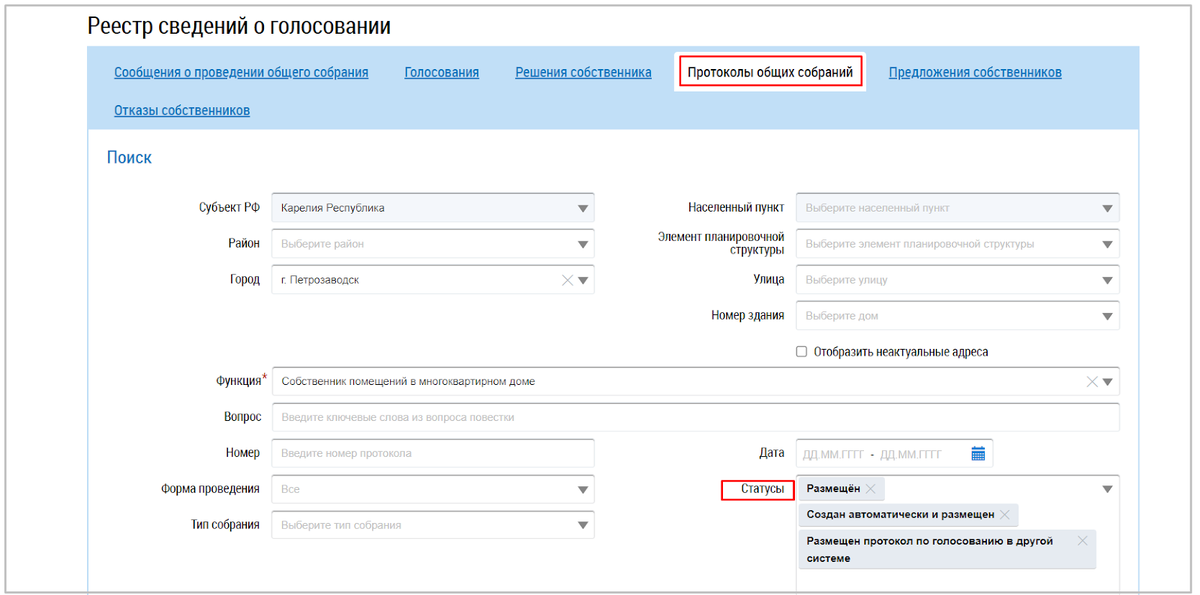Clear the selected city г. Петрозаводск
The height and width of the screenshot is (595, 1200).
pos(567,280)
